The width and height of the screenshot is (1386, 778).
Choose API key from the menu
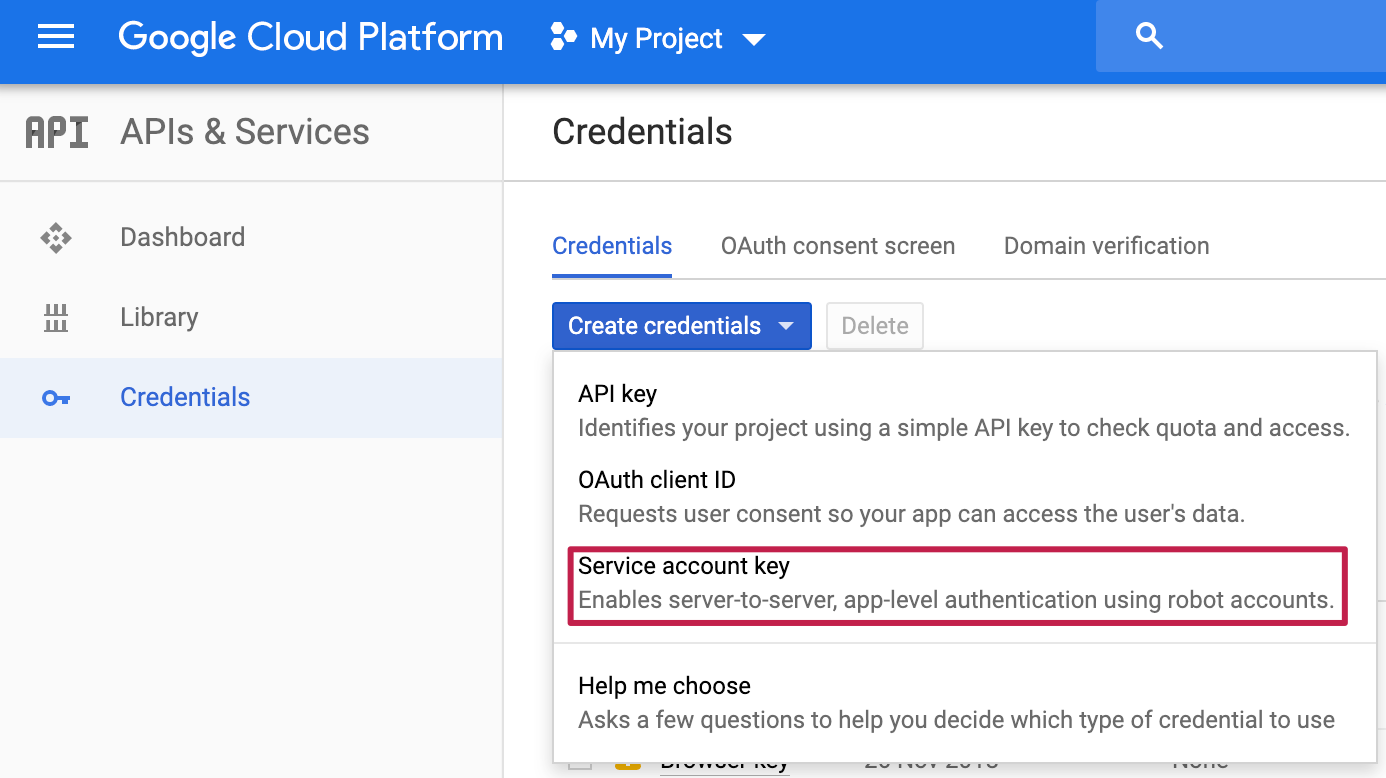pos(617,394)
